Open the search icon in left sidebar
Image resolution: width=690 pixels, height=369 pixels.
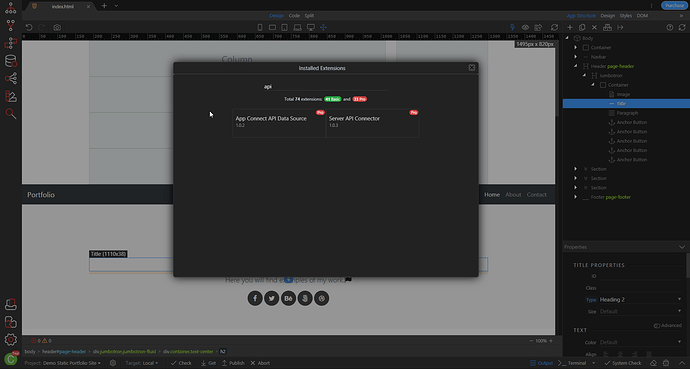(11, 114)
